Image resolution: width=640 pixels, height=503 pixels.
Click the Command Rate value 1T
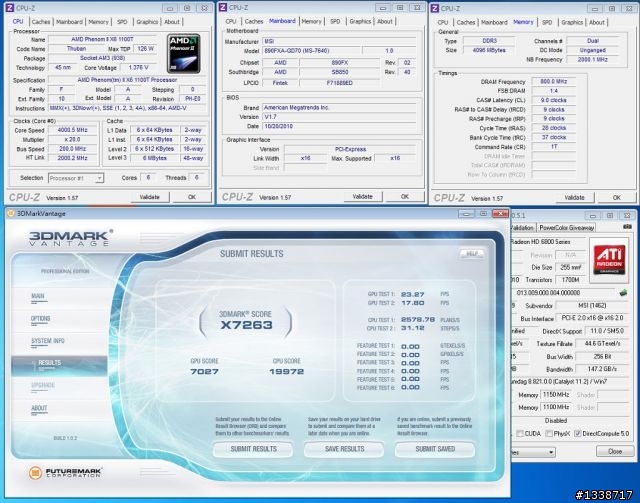[x=553, y=147]
